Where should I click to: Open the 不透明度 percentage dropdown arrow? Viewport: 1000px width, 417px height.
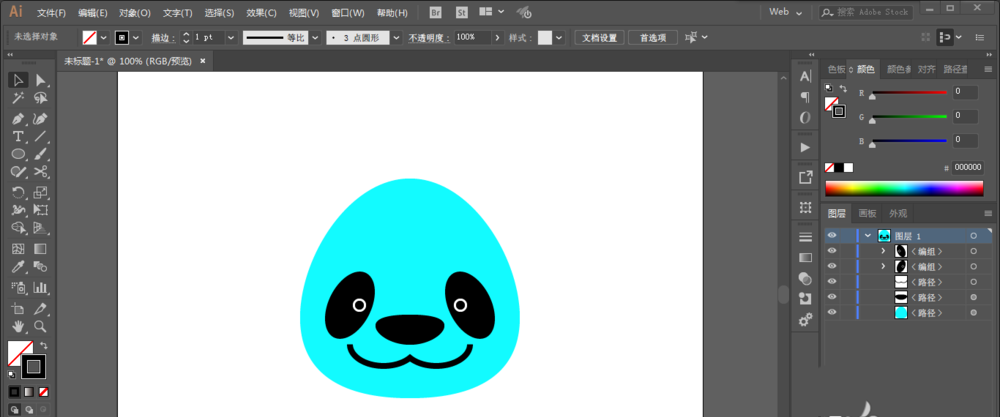click(497, 38)
